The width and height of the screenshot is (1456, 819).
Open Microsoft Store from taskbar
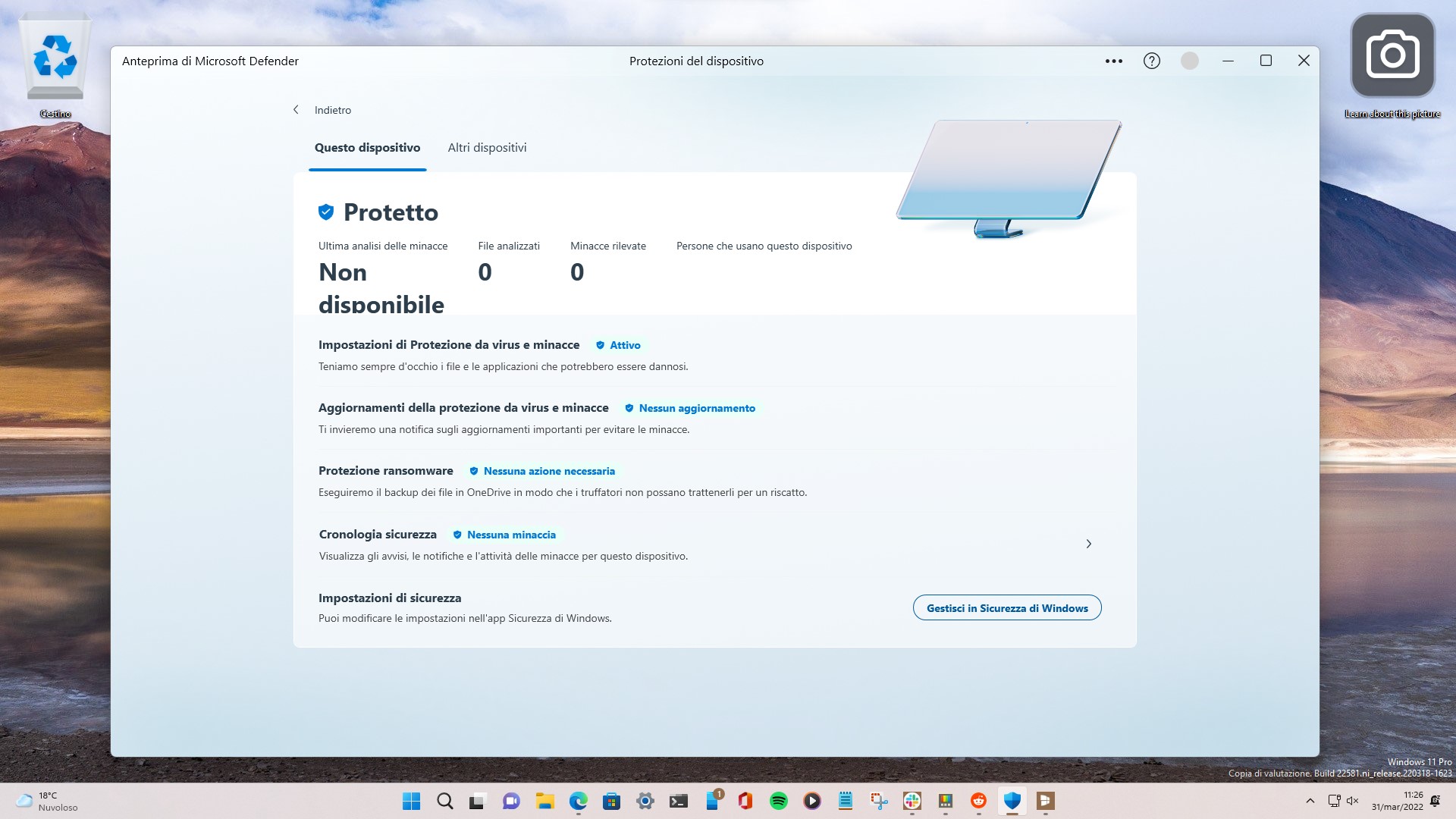pos(611,801)
